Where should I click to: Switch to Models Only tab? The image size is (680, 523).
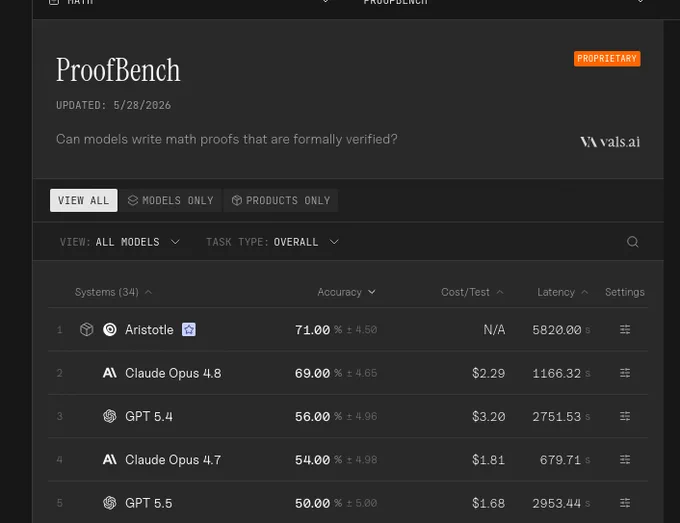(x=170, y=200)
